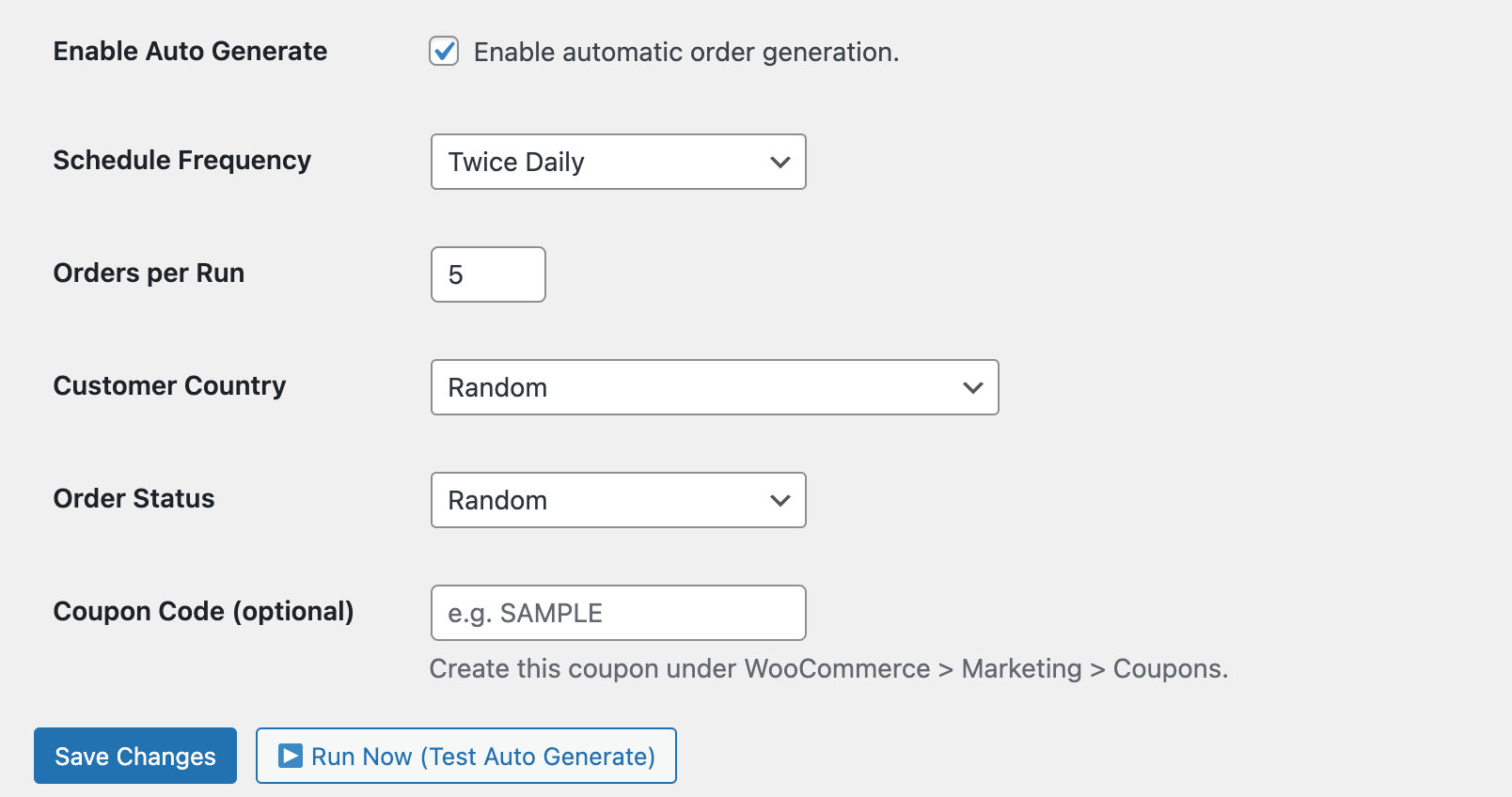This screenshot has height=797, width=1512.
Task: Click the coupon help text mentioning WooCommerce
Action: [x=827, y=669]
